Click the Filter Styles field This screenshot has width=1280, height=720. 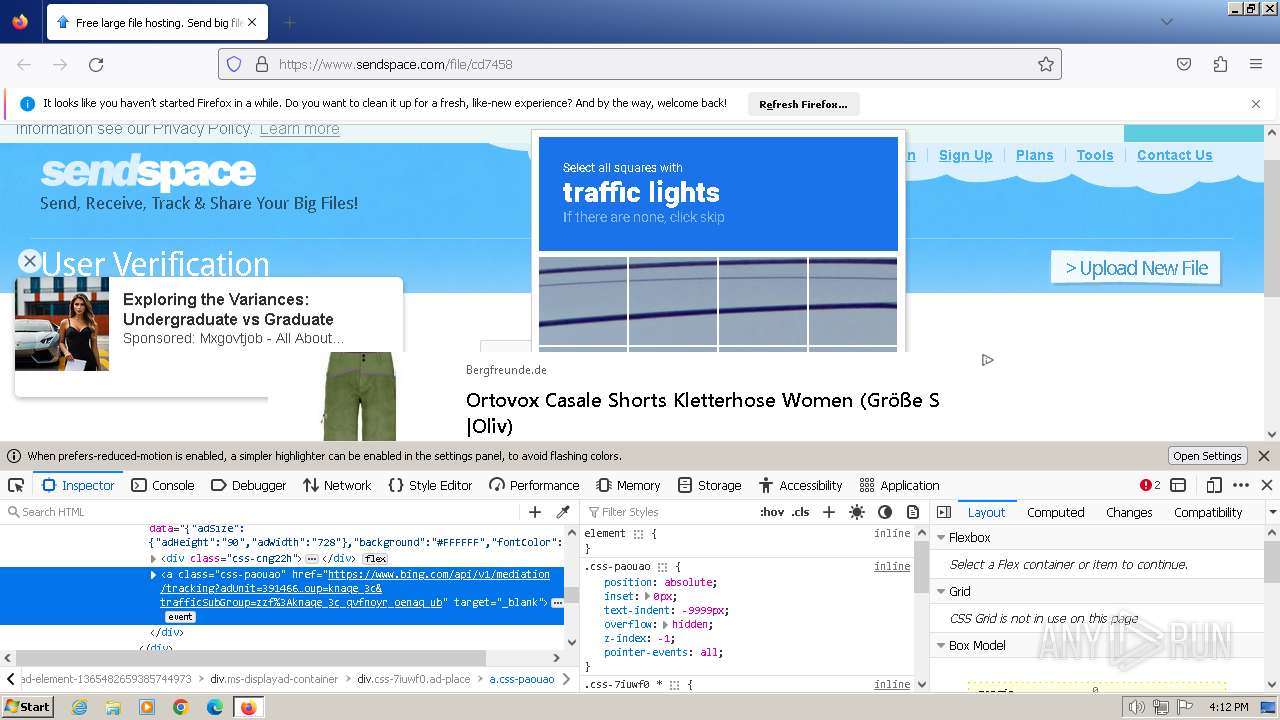click(x=668, y=512)
